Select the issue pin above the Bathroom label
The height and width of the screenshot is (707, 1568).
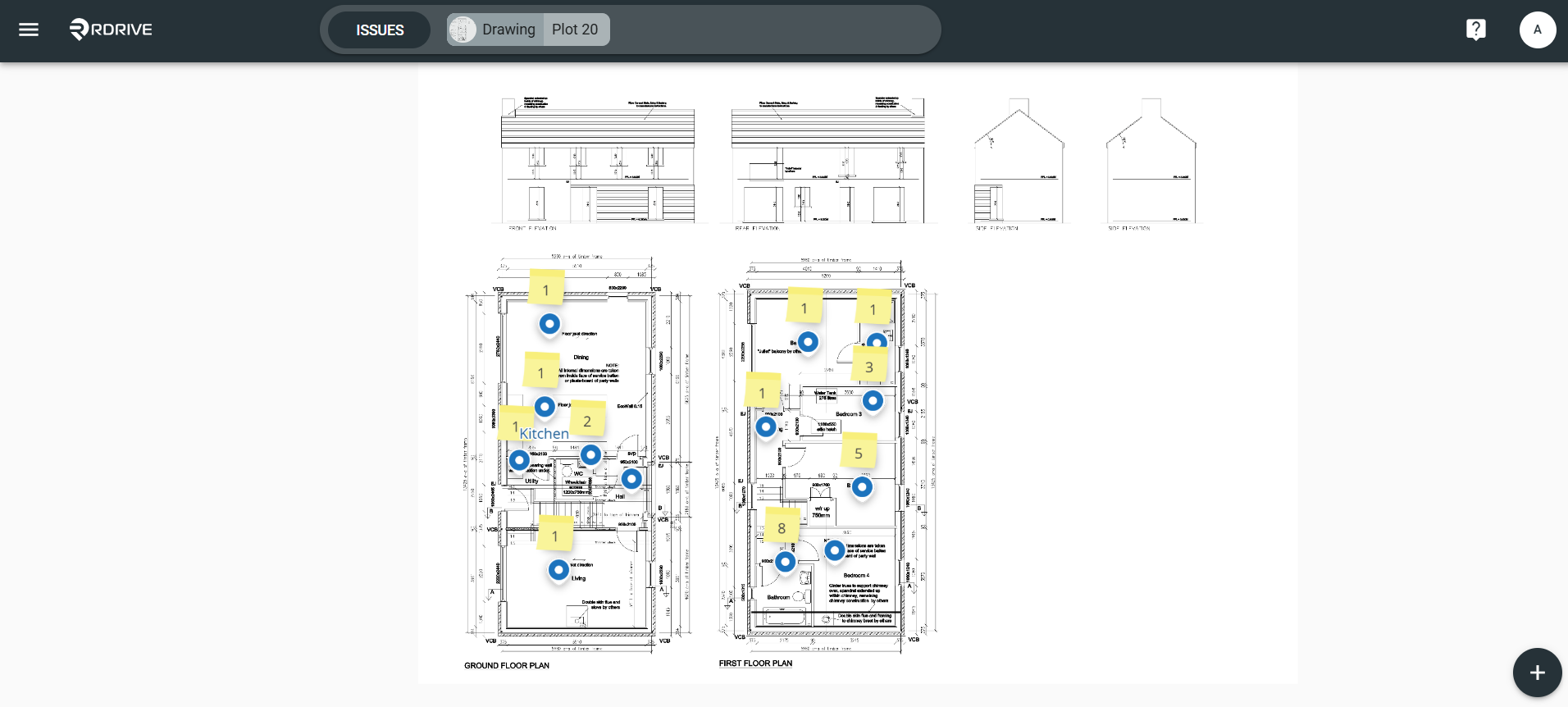[x=785, y=562]
